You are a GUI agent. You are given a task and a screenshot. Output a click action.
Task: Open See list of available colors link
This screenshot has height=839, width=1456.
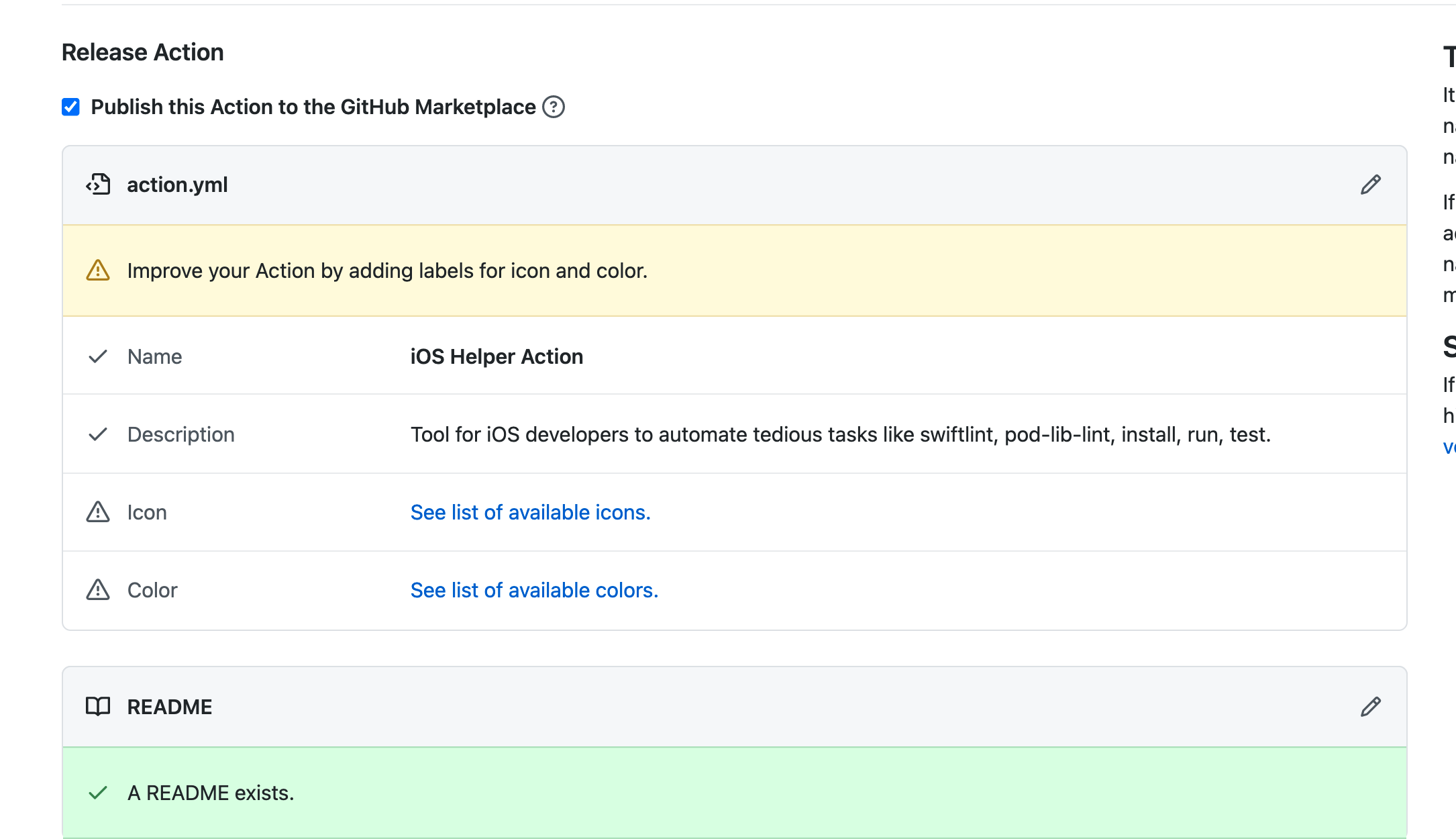[534, 590]
